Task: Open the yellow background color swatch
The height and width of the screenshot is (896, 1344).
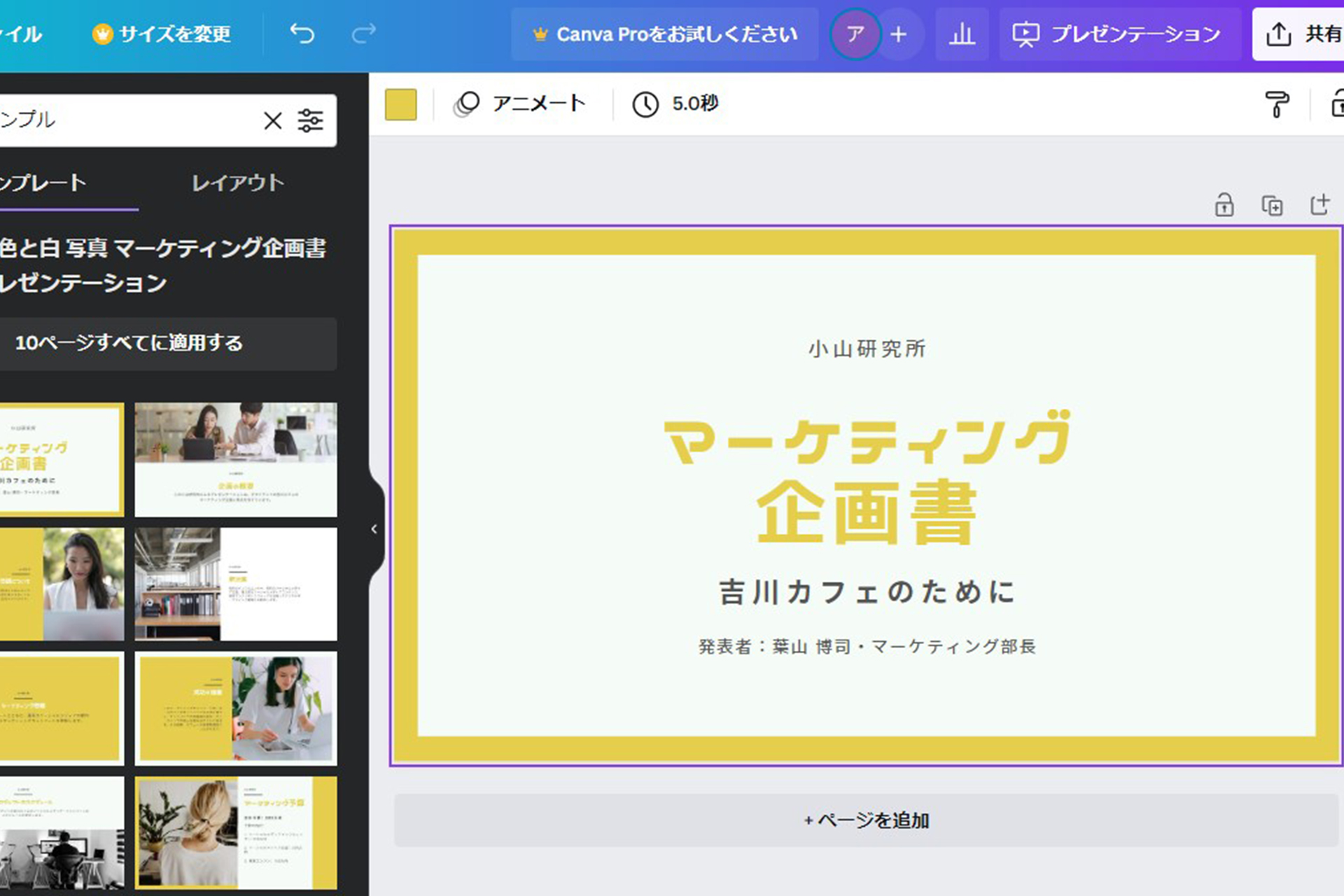Action: point(400,105)
